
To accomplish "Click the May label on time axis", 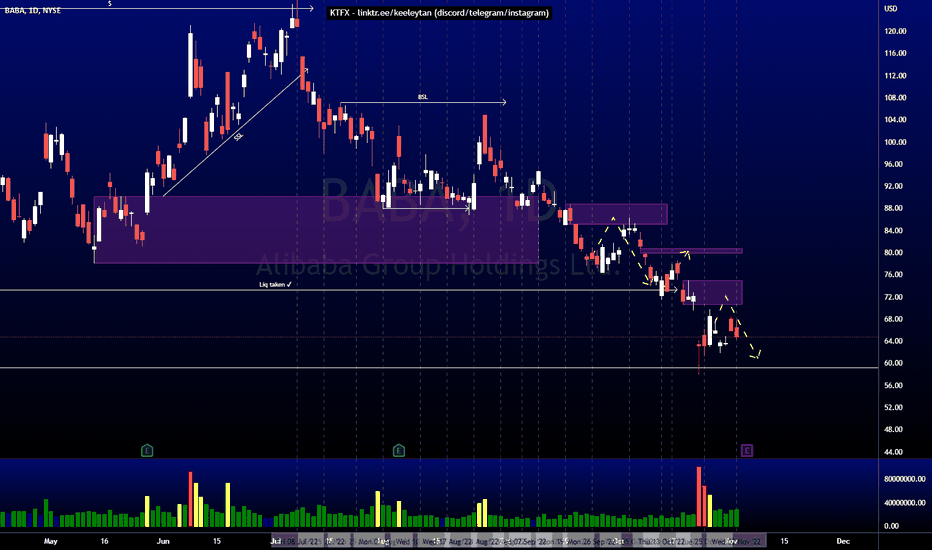I will (x=51, y=541).
